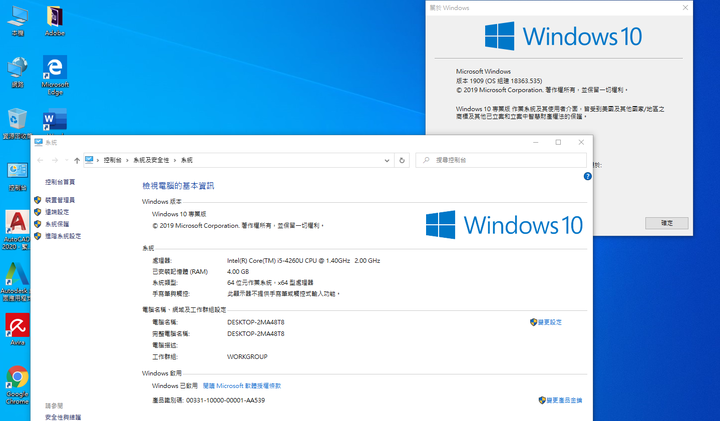Click the computer icon in the address bar
This screenshot has width=720, height=421.
pyautogui.click(x=89, y=160)
